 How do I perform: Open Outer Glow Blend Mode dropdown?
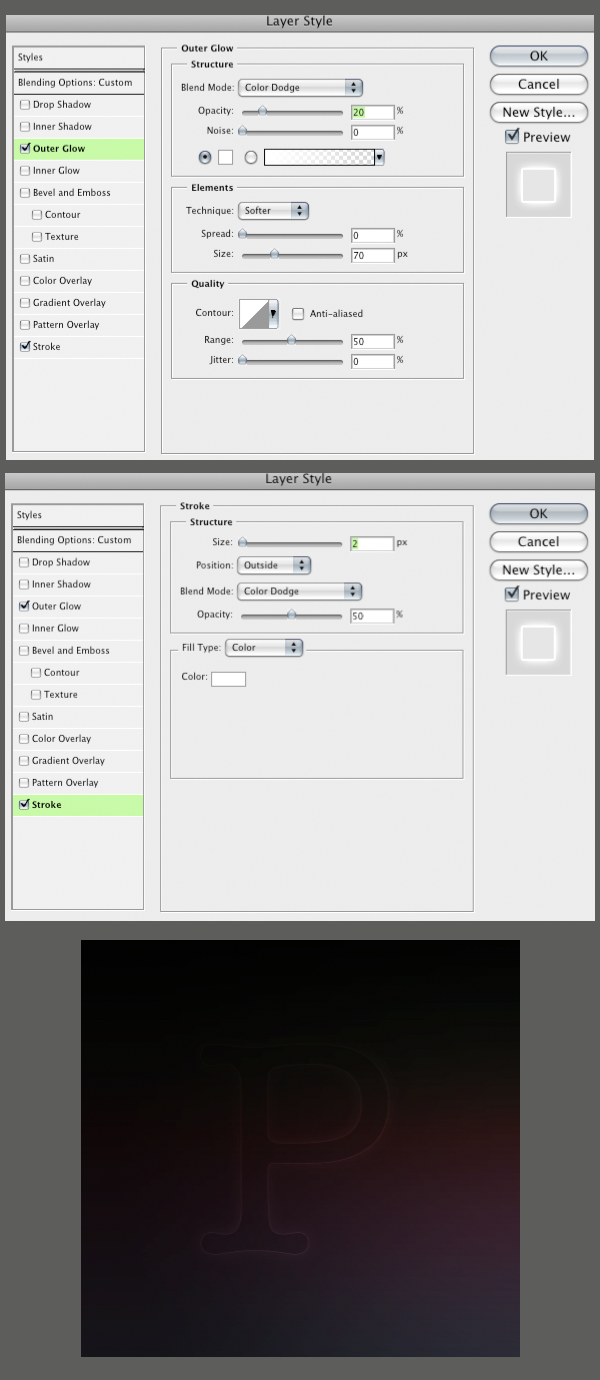300,88
